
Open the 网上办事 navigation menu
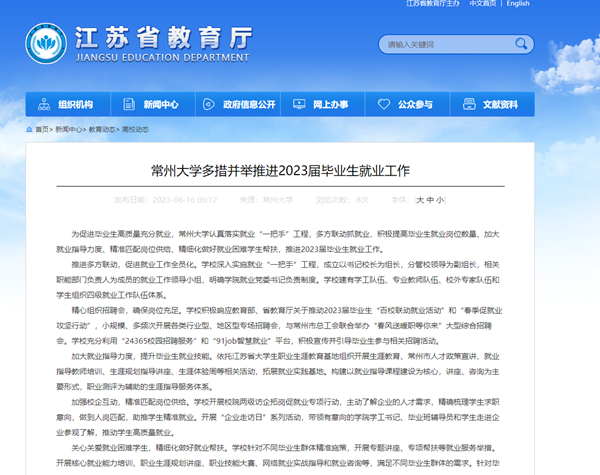(x=329, y=104)
